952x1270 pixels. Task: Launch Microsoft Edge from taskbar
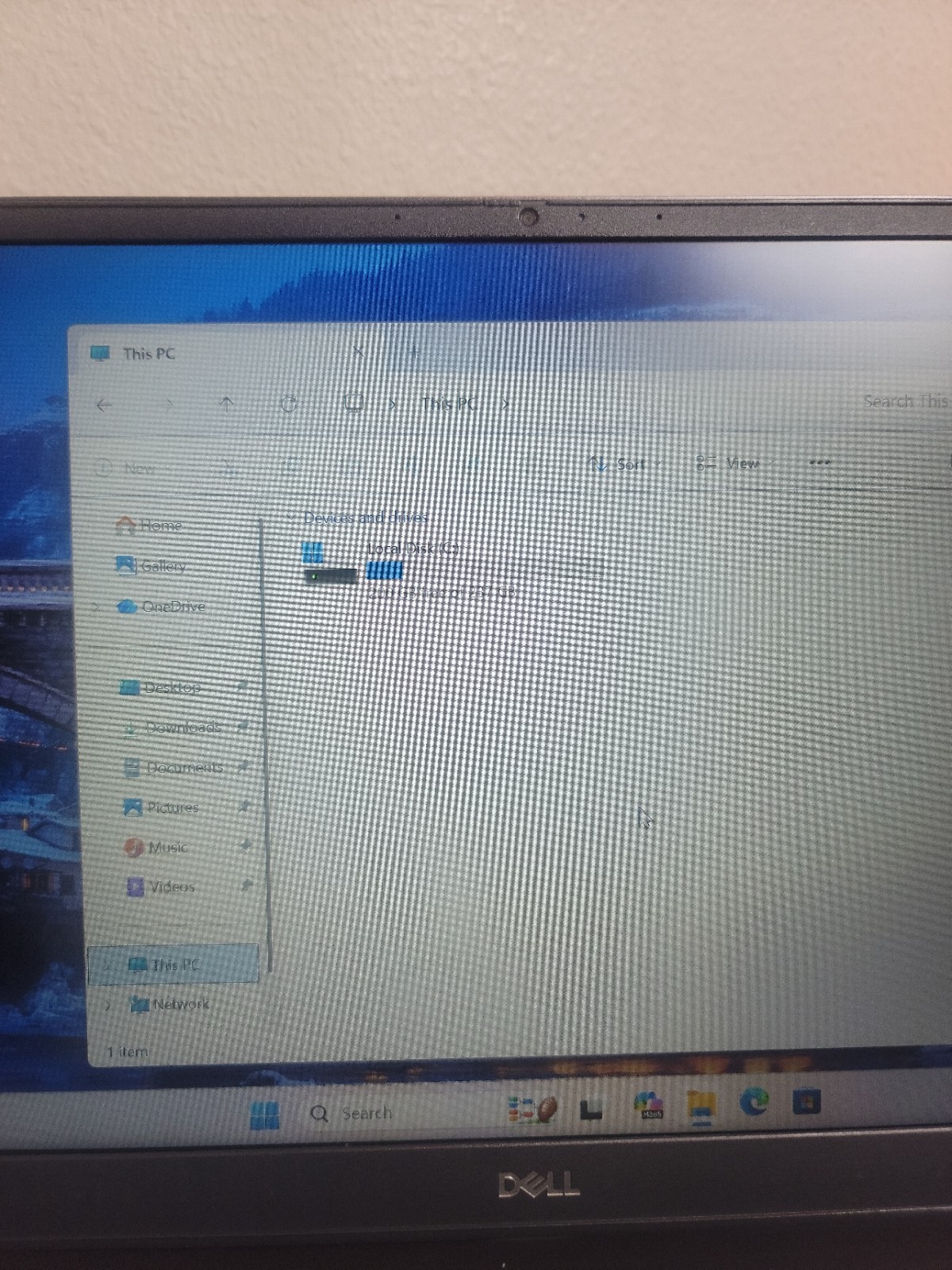pos(754,1101)
